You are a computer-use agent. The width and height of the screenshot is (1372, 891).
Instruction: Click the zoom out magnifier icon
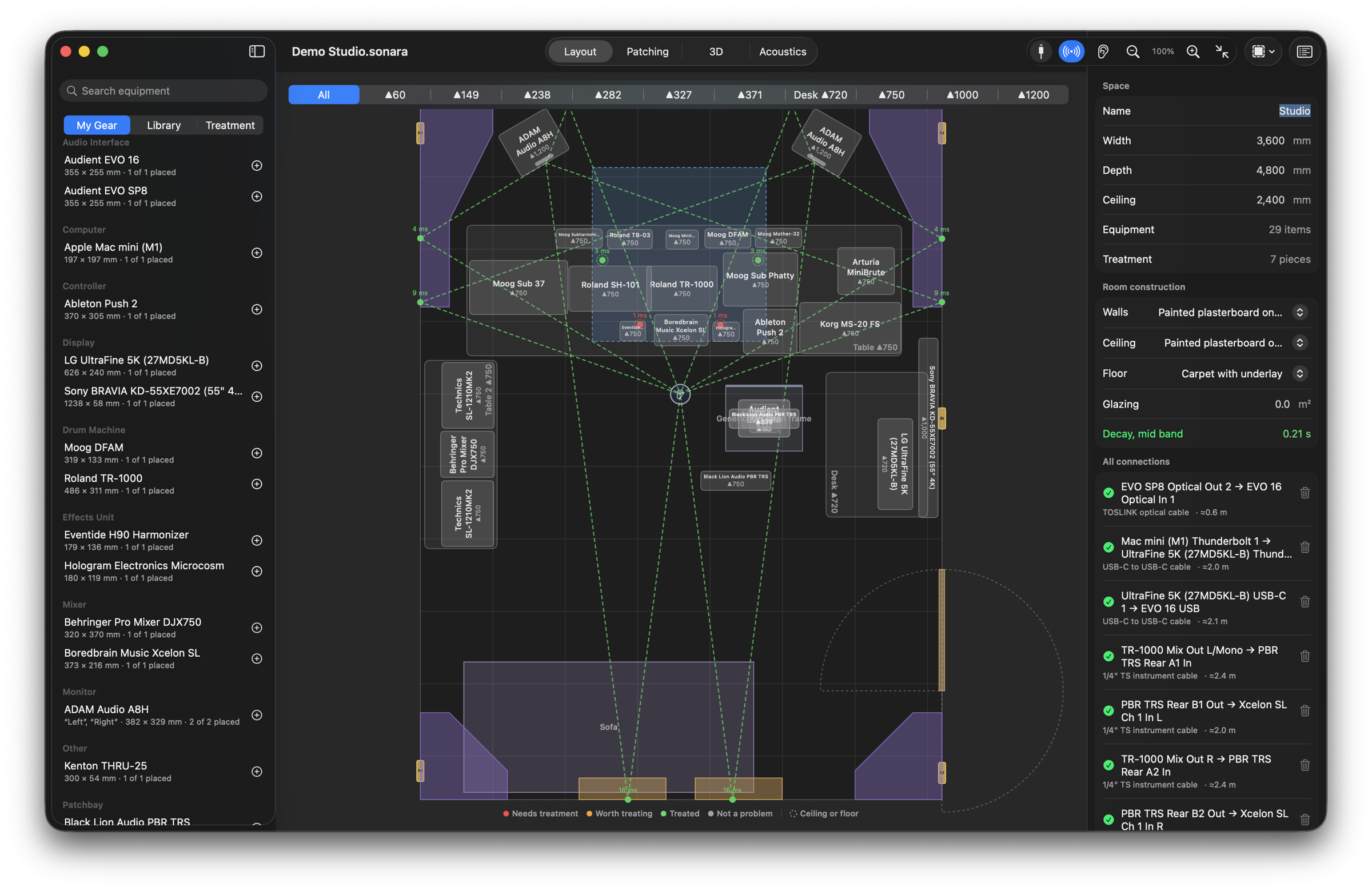[x=1132, y=51]
